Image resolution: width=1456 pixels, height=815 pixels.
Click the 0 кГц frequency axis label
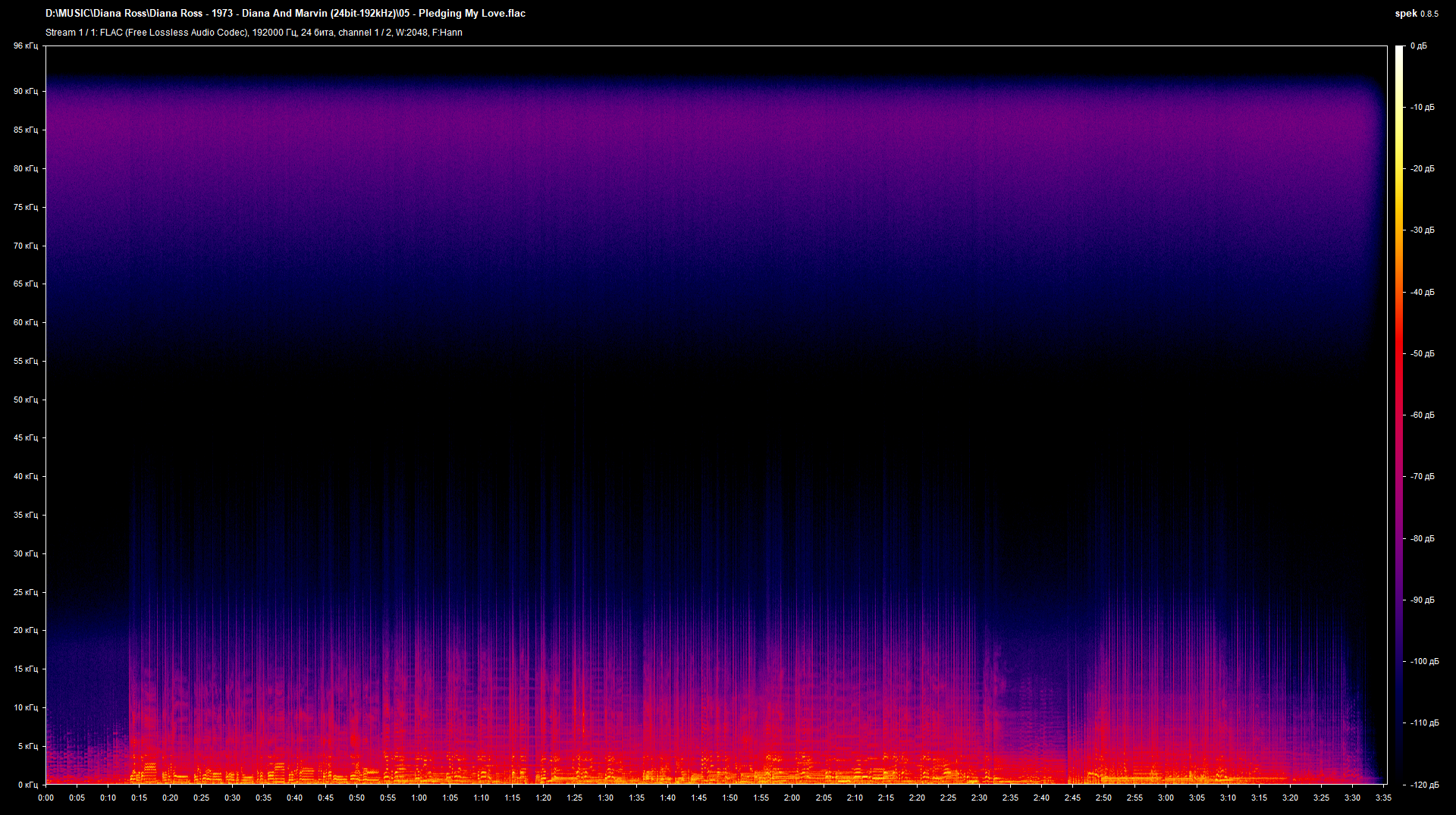[27, 785]
